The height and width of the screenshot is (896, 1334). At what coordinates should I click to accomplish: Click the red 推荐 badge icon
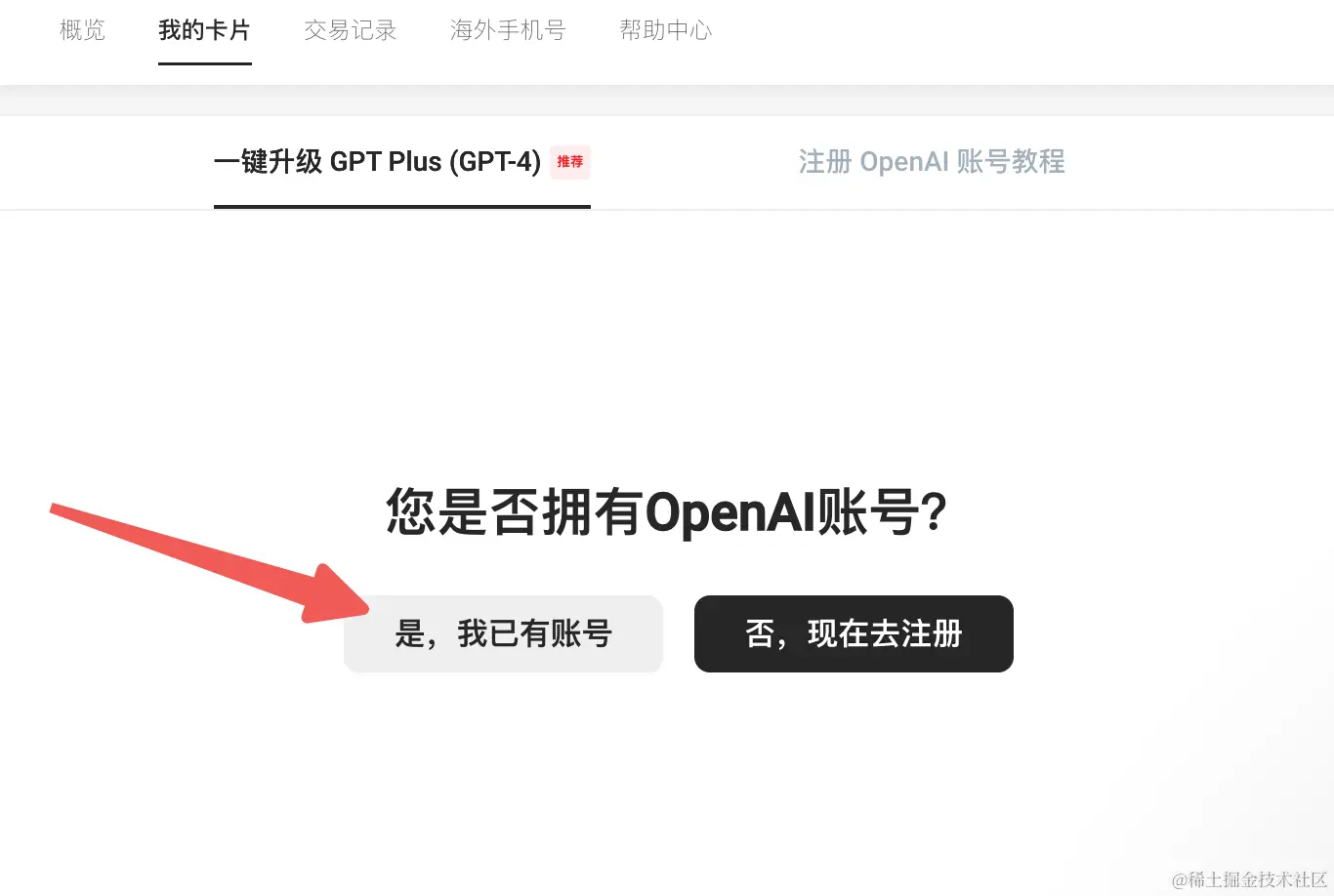click(570, 161)
